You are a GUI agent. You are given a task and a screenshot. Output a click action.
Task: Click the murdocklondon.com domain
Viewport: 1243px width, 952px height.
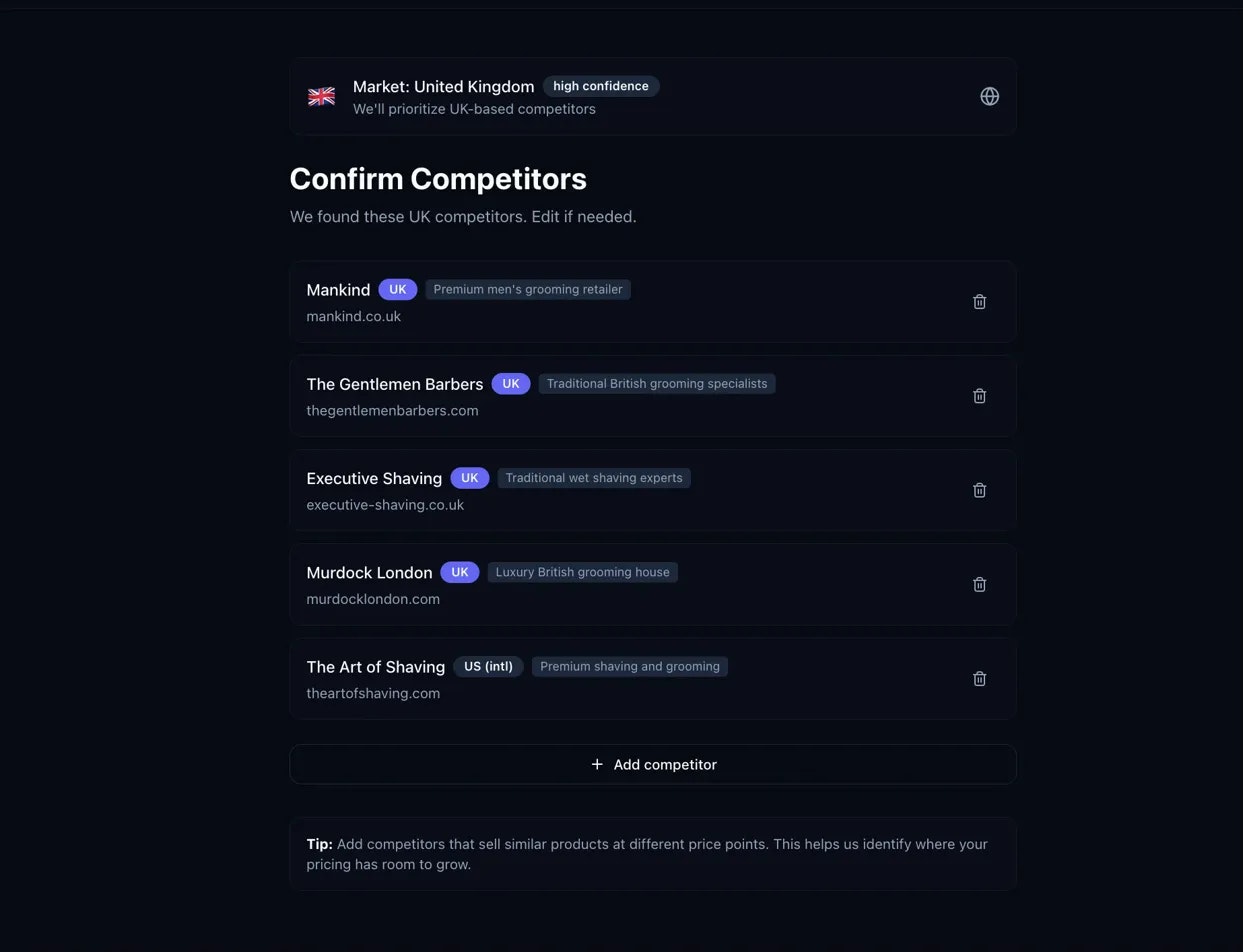point(373,599)
